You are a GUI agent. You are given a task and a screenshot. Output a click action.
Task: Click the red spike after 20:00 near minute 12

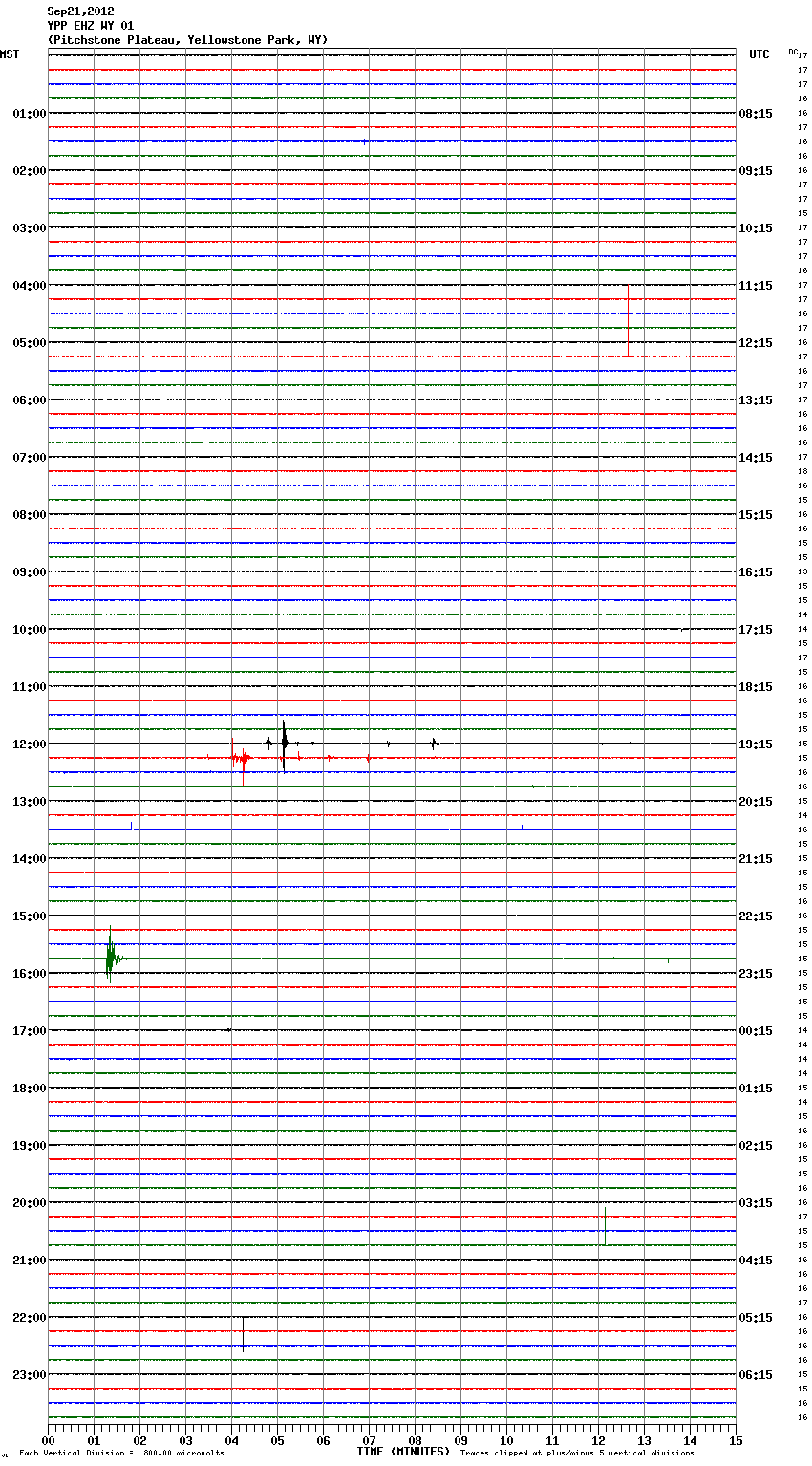coord(605,1225)
